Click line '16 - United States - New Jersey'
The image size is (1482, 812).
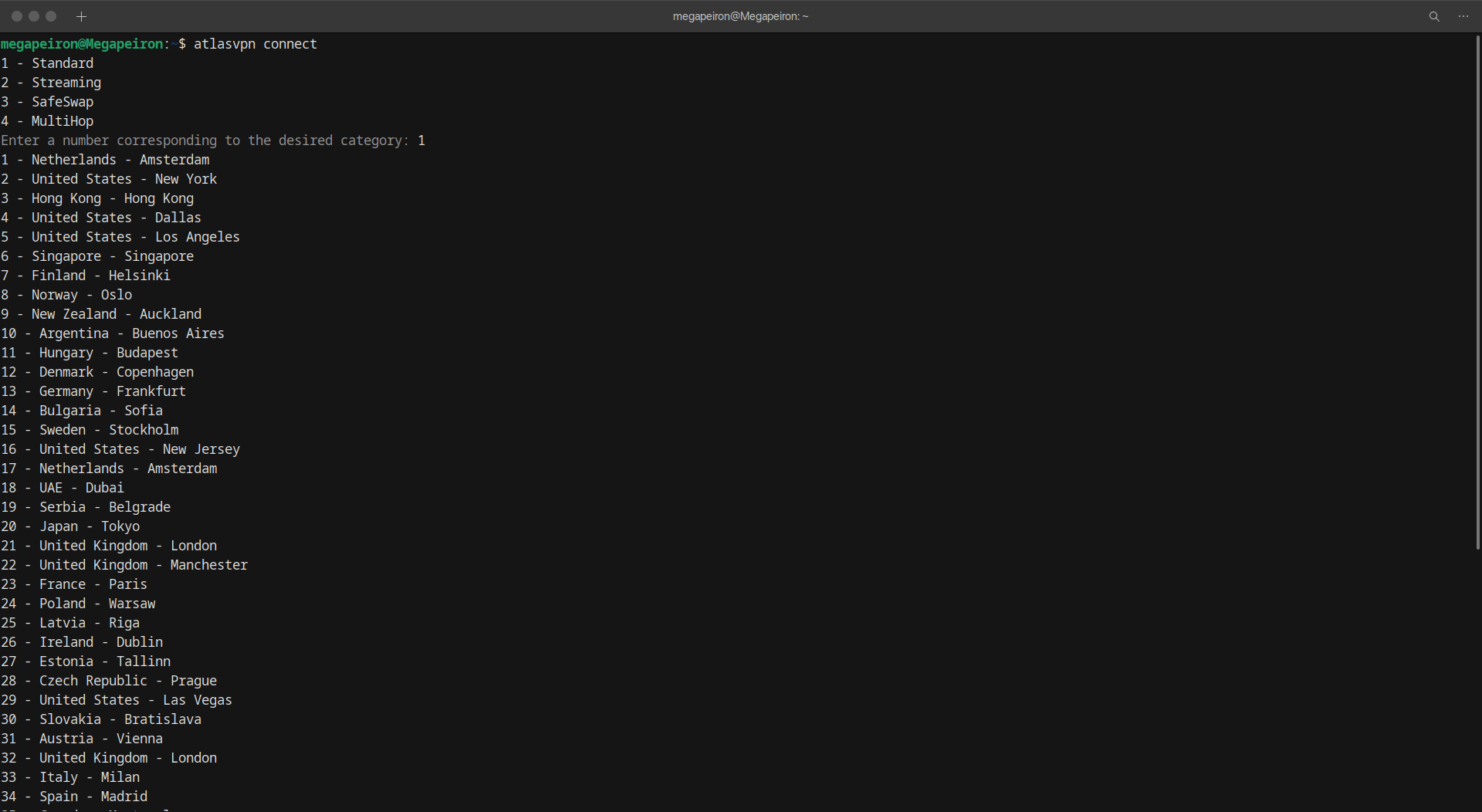tap(120, 449)
